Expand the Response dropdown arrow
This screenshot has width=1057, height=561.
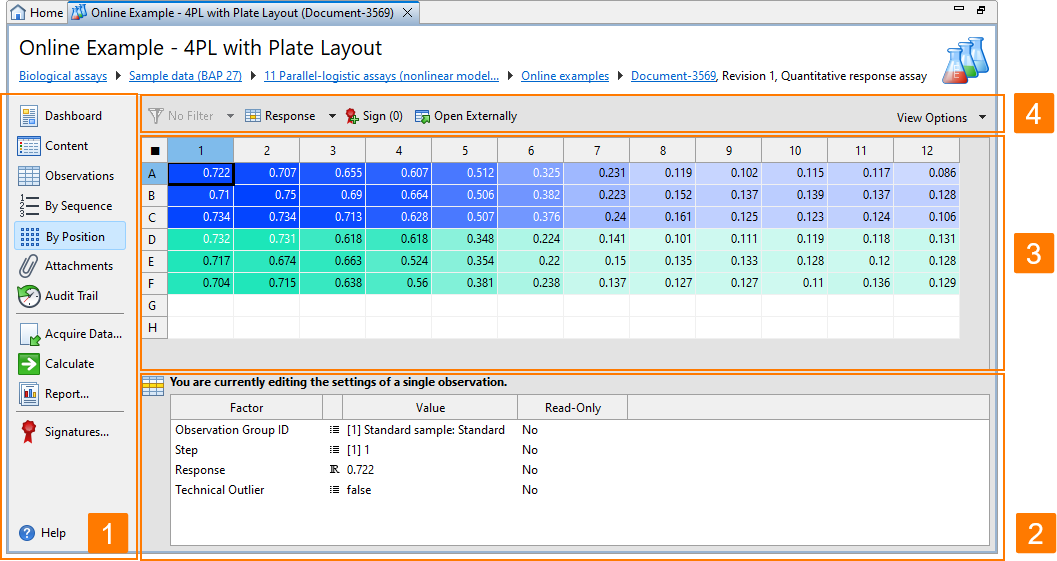pyautogui.click(x=332, y=116)
